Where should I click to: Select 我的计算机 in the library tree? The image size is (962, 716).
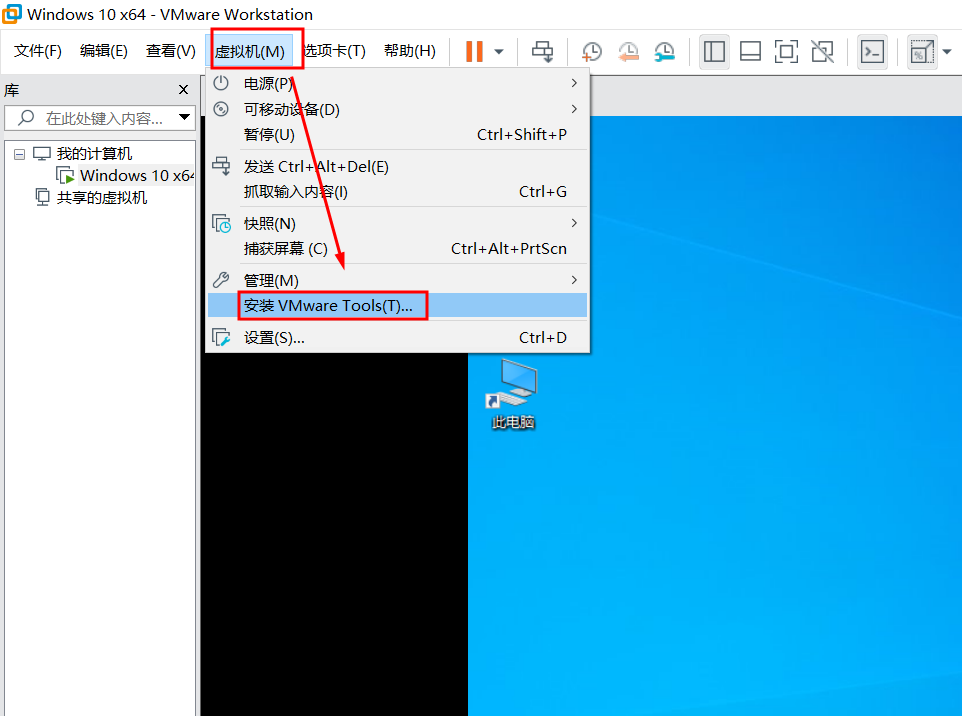[94, 153]
